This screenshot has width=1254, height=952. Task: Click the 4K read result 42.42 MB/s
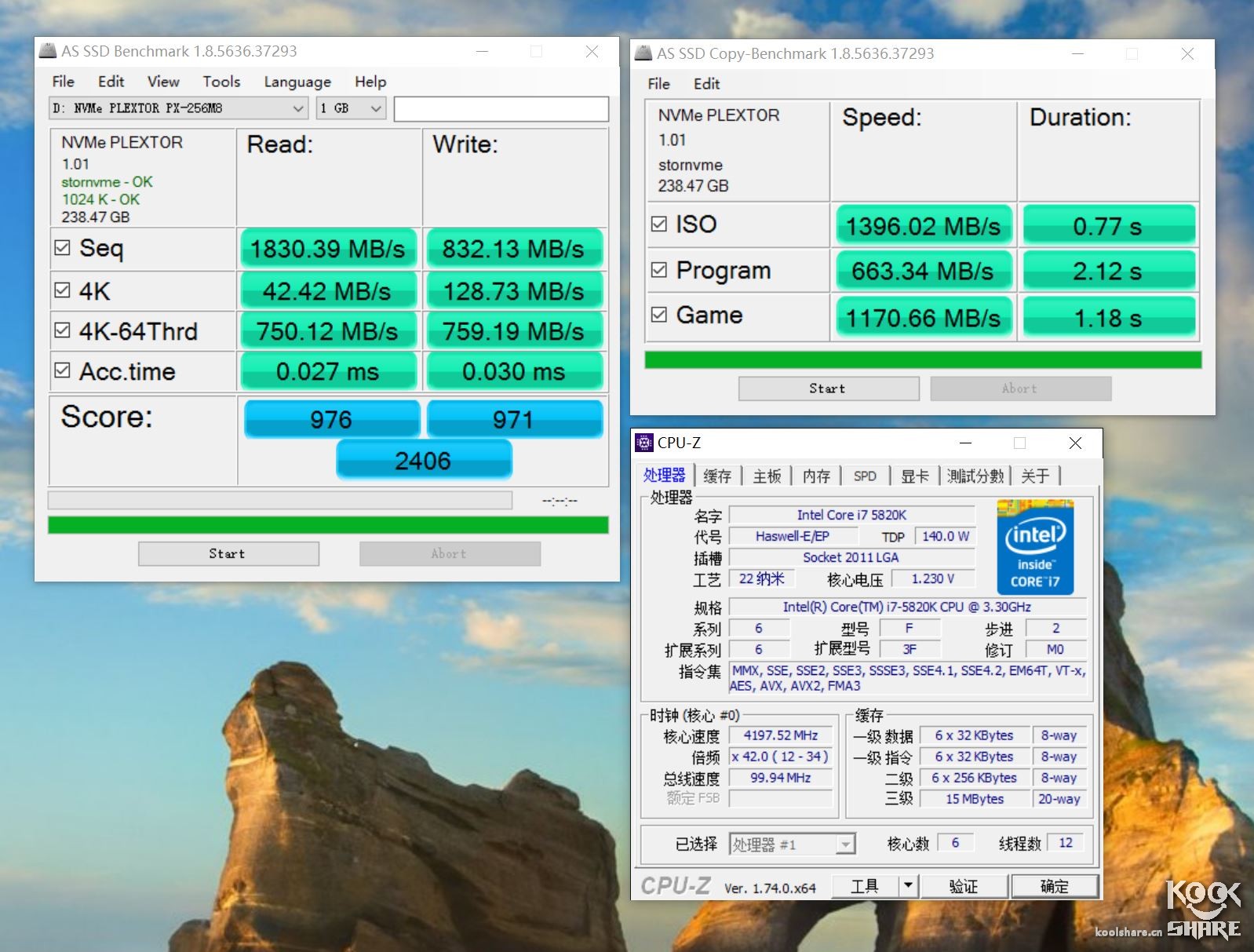[x=328, y=291]
